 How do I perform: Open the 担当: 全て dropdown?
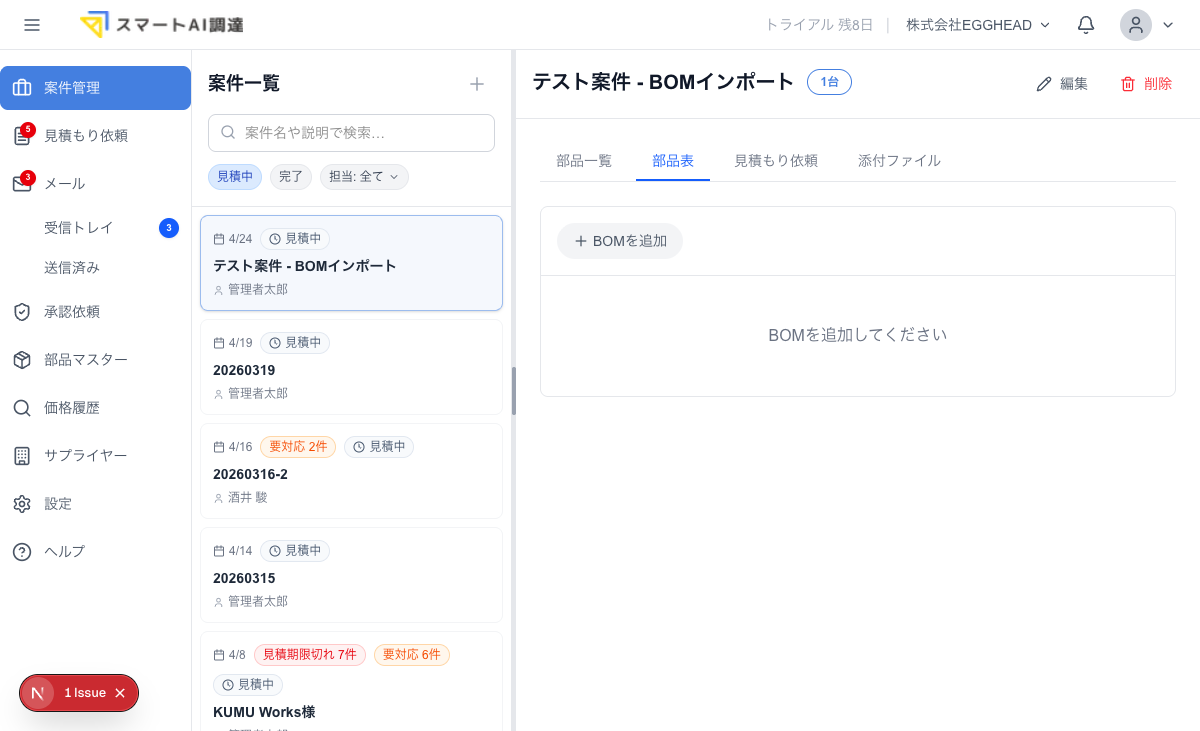click(x=364, y=177)
